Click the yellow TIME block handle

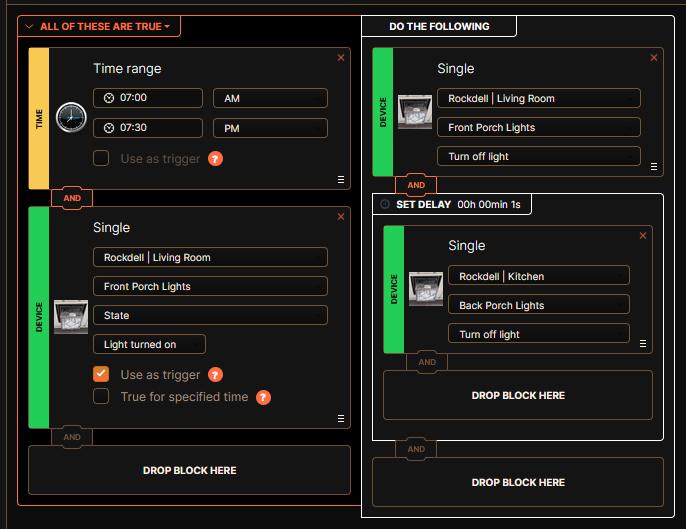39,118
